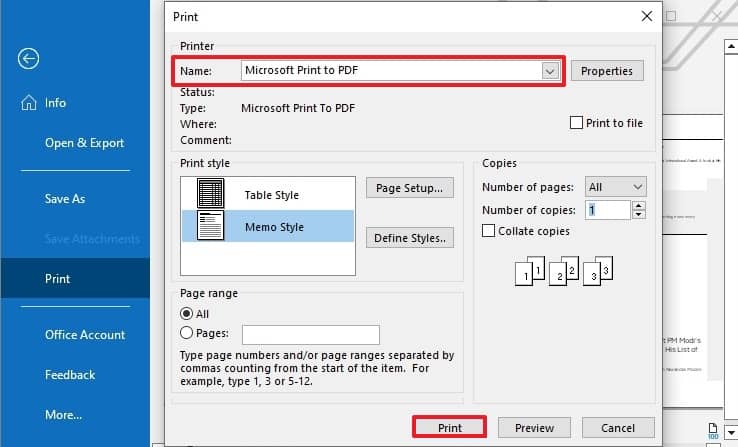Viewport: 738px width, 447px height.
Task: Click the preview scrollbar up arrow
Action: (x=730, y=47)
